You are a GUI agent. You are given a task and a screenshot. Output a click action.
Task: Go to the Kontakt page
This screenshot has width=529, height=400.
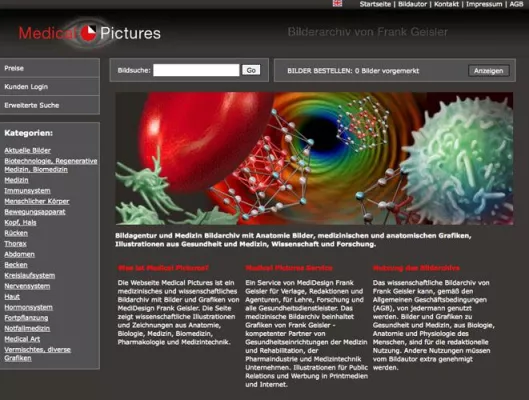[446, 4]
